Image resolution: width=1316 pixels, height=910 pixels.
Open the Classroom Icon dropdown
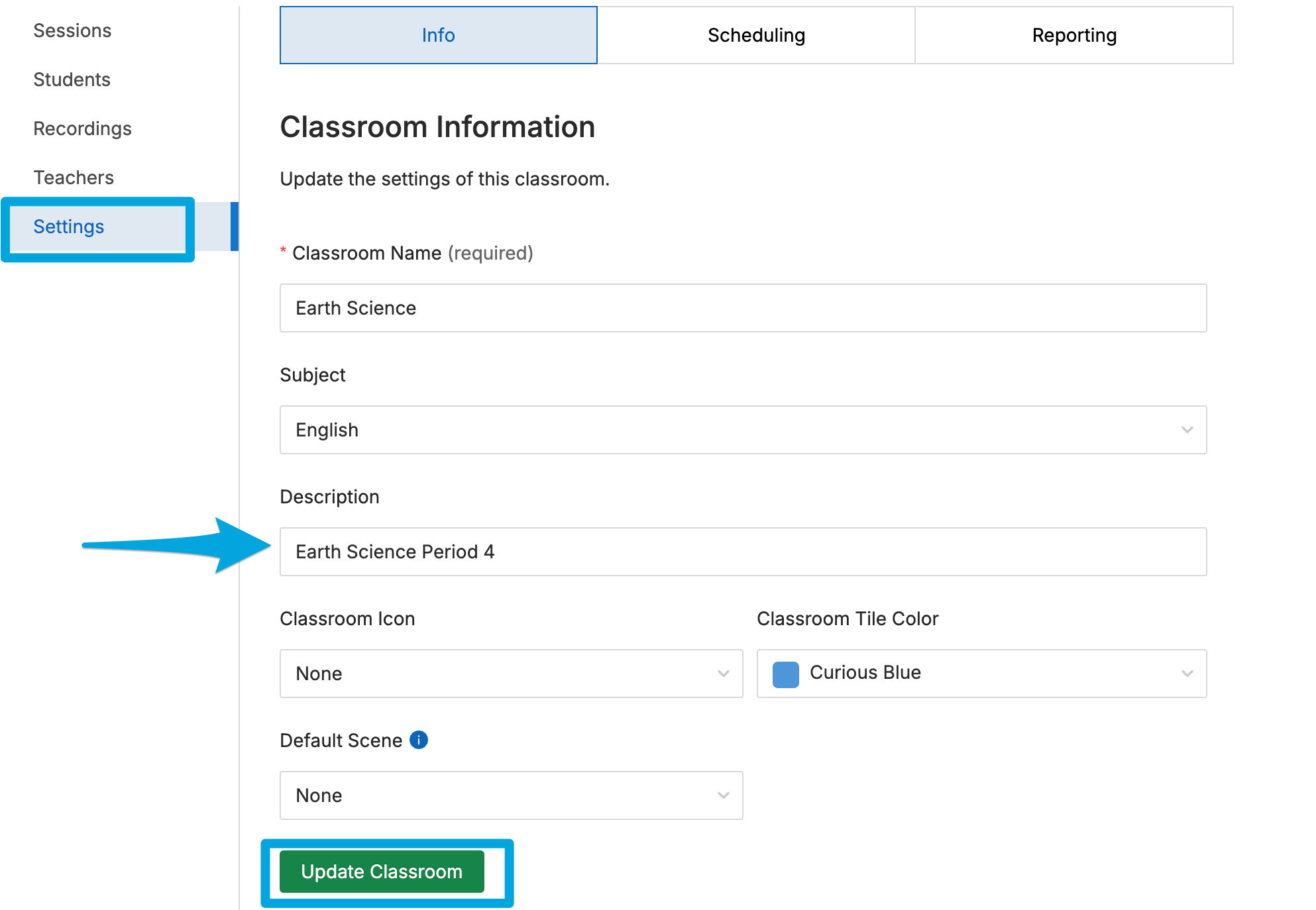(510, 674)
